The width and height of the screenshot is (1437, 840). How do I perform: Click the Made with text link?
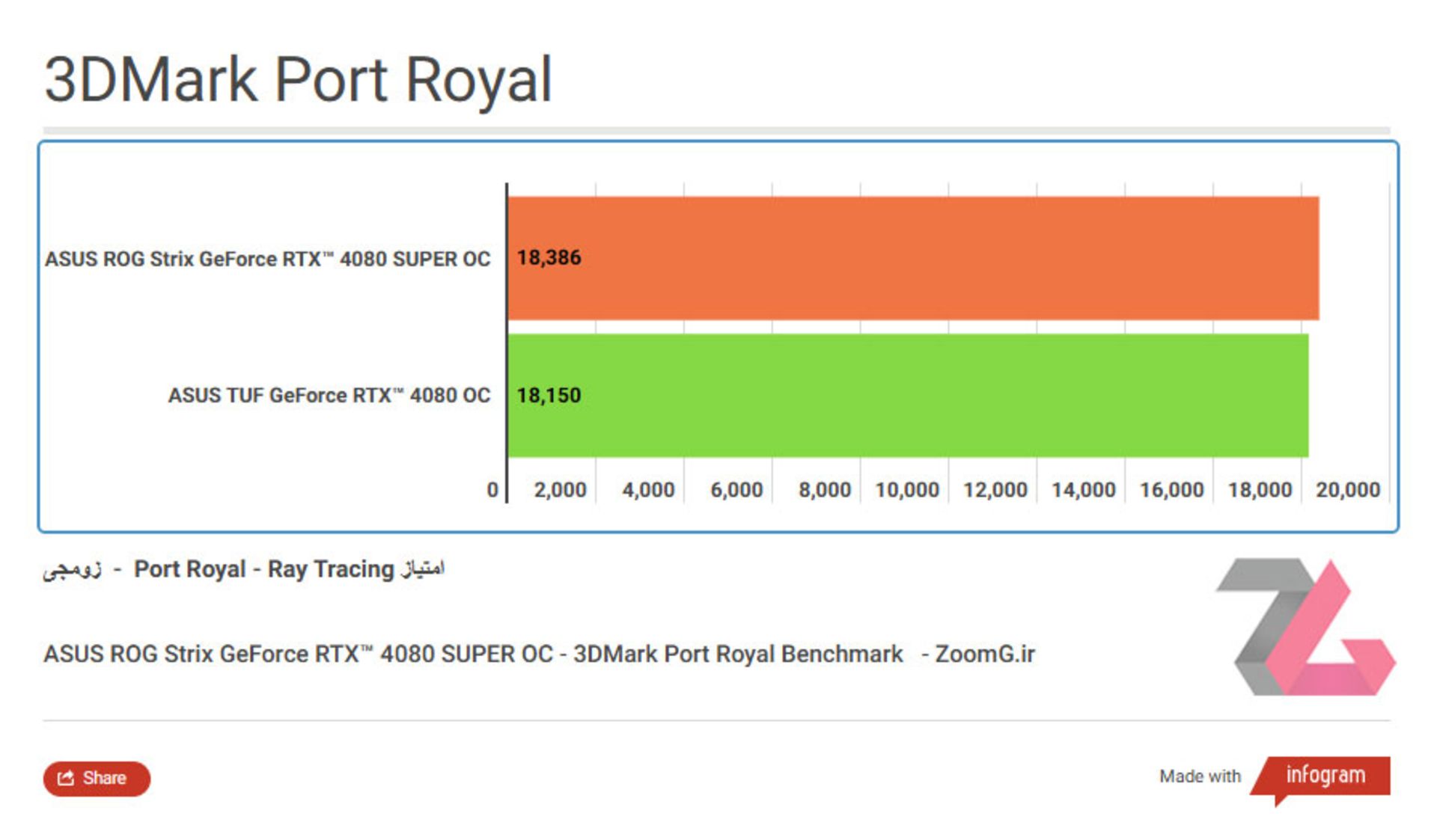(x=1200, y=776)
